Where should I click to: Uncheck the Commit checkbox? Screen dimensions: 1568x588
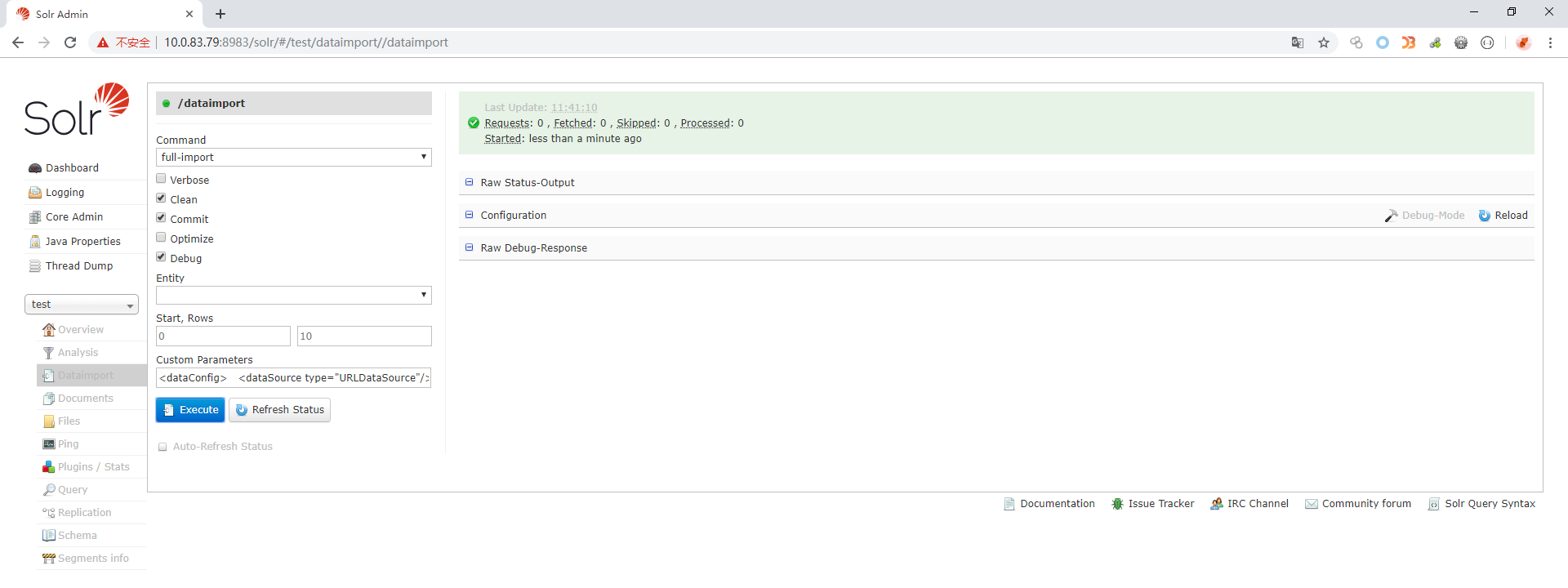161,218
